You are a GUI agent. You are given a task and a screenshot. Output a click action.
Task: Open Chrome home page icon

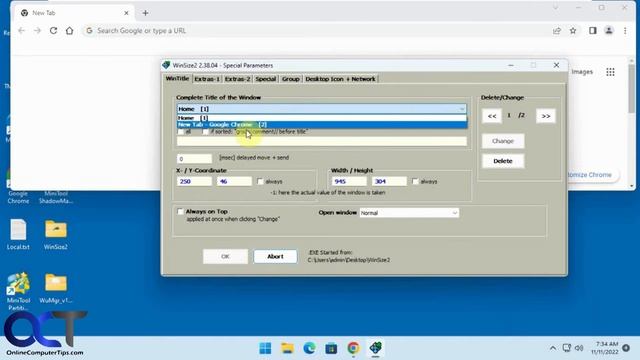pos(69,31)
